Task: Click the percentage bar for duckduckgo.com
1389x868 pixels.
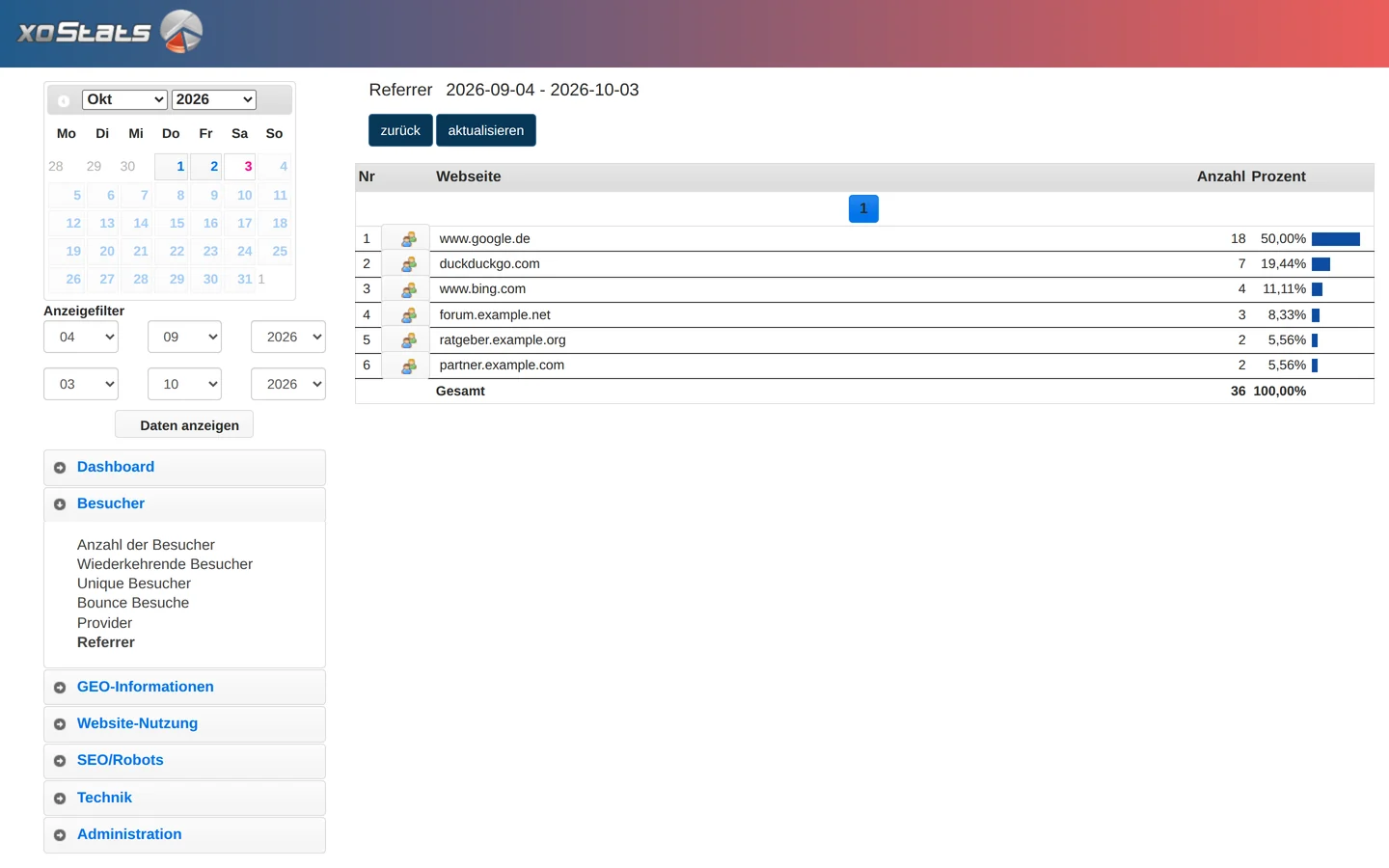Action: (x=1321, y=264)
